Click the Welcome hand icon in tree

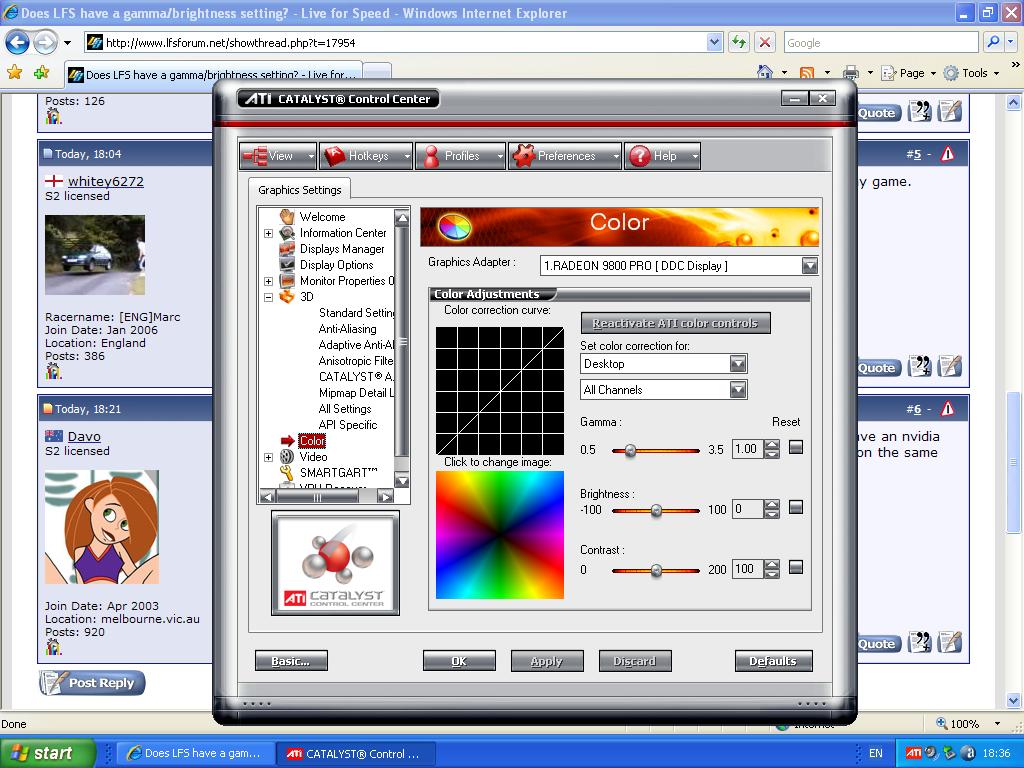[x=287, y=216]
